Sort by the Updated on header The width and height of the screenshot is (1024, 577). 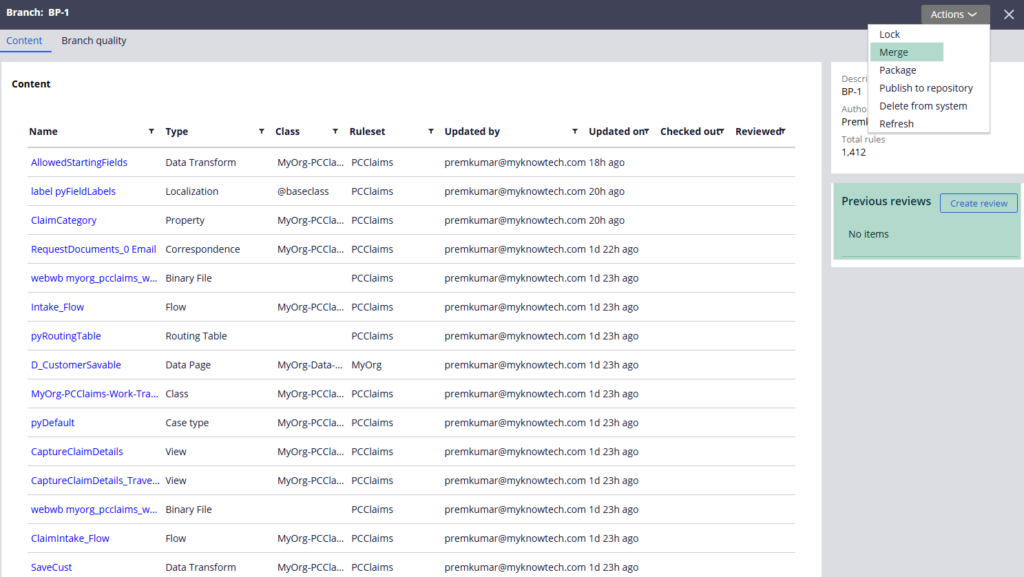coord(616,131)
